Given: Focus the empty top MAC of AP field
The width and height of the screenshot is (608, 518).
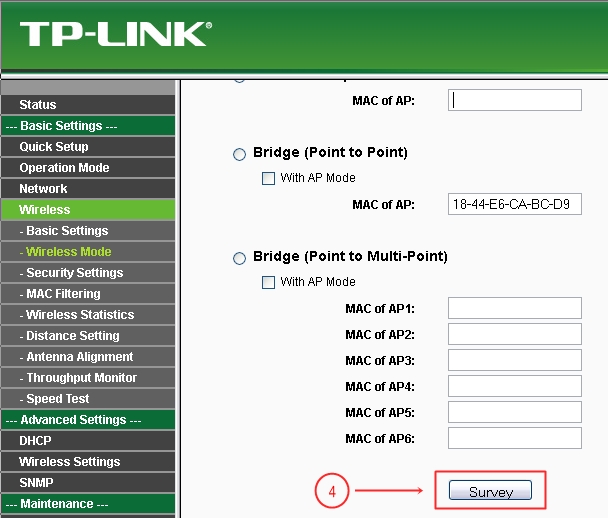Looking at the screenshot, I should [515, 100].
